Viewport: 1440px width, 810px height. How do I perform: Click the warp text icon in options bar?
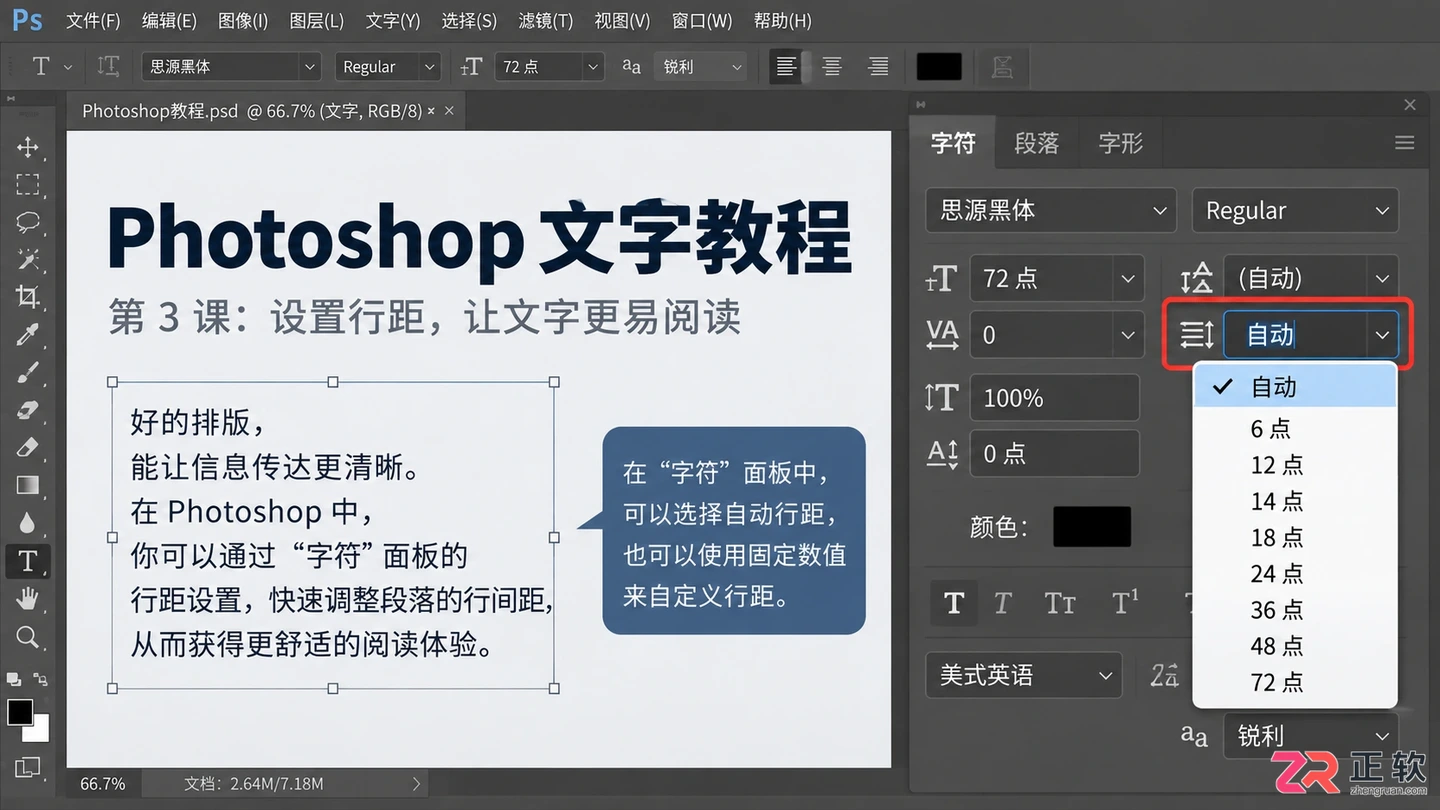pos(1001,67)
